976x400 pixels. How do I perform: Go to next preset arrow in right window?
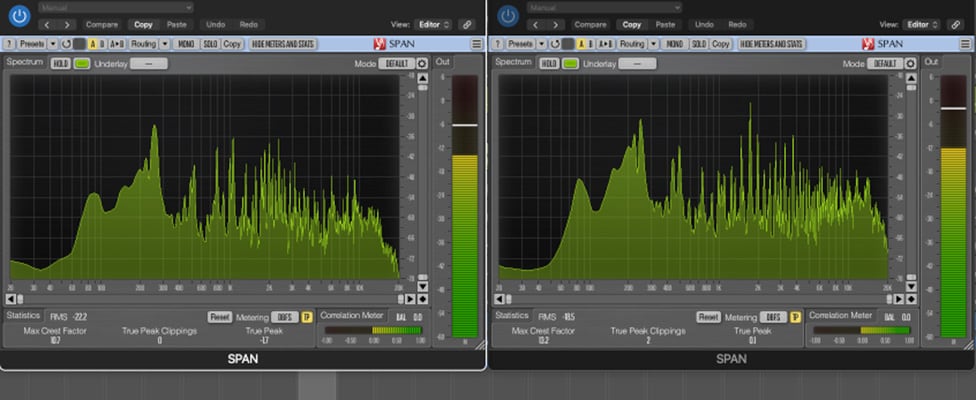[556, 25]
